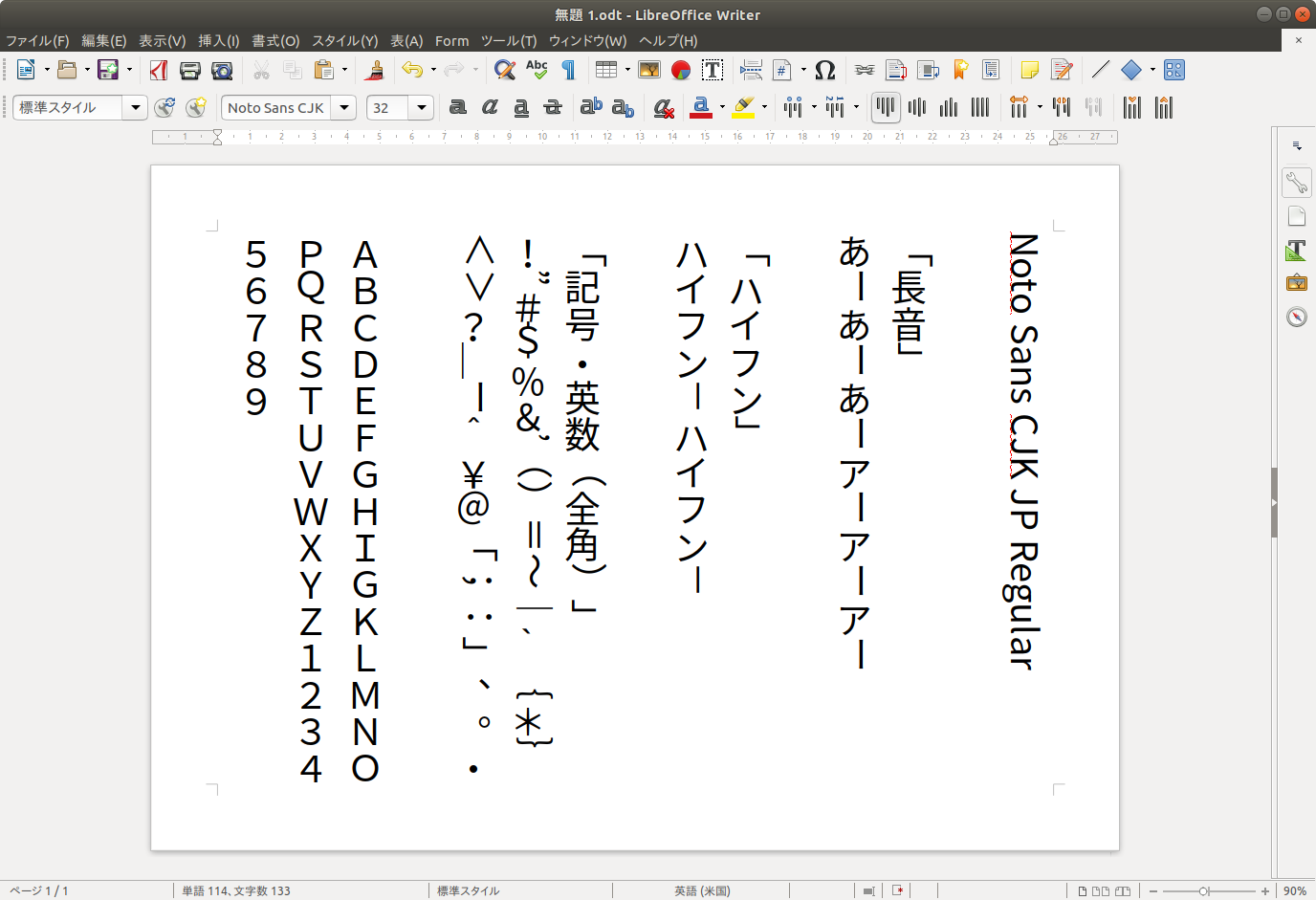Open Find & Replace

tap(504, 70)
